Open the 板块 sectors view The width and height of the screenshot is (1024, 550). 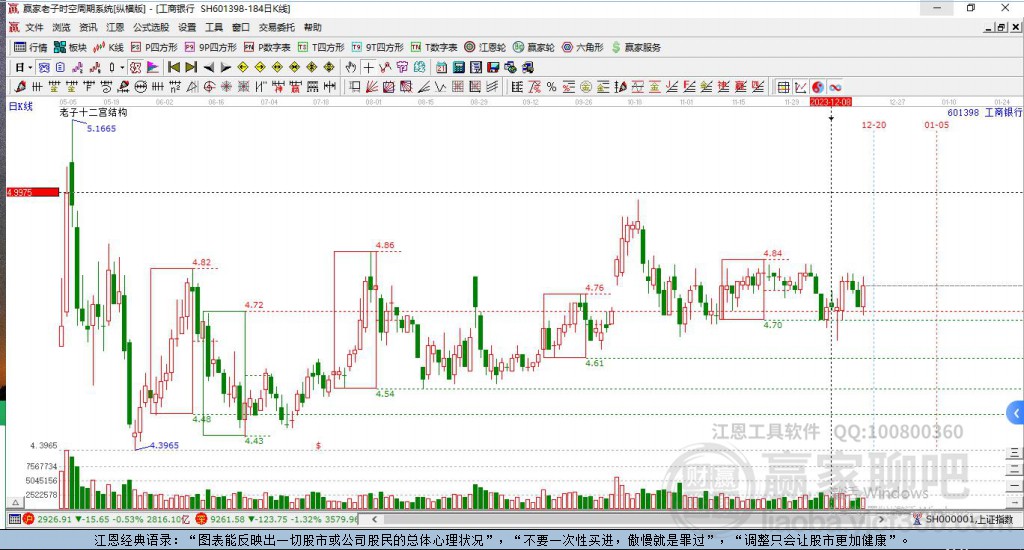point(70,47)
